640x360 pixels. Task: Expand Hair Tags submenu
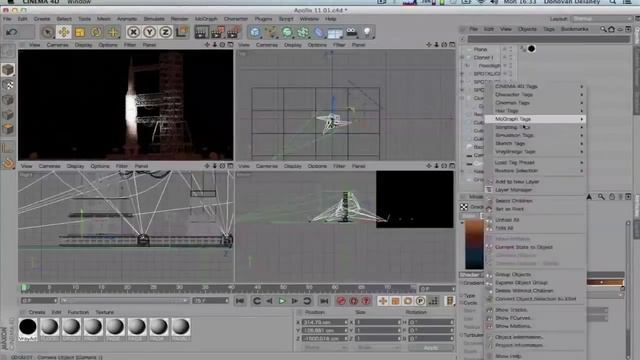[535, 111]
